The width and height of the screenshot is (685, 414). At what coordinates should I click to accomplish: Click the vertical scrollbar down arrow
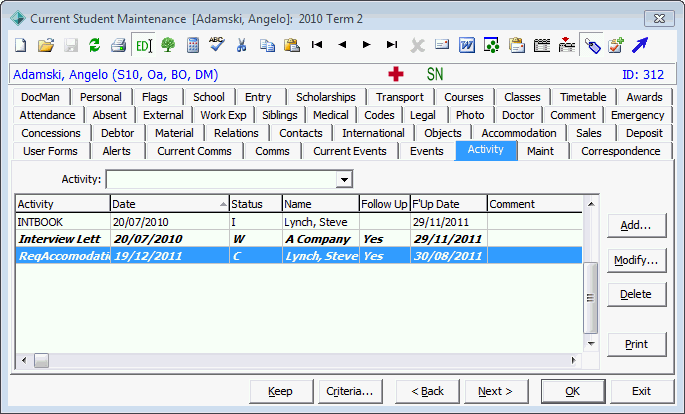pyautogui.click(x=591, y=344)
